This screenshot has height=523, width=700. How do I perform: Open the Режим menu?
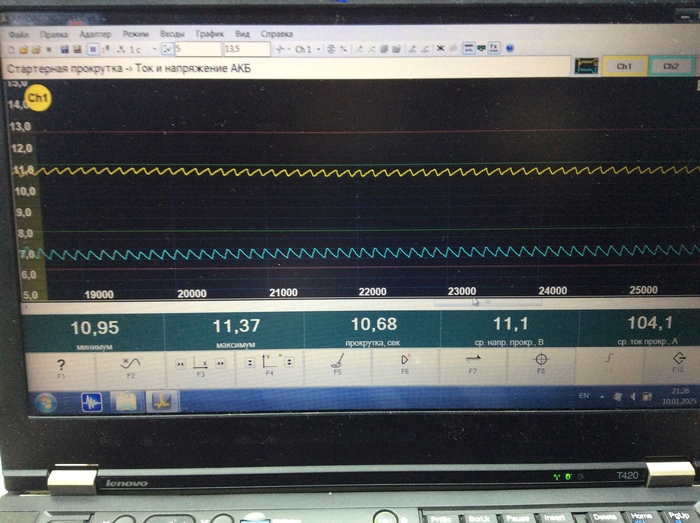[135, 34]
